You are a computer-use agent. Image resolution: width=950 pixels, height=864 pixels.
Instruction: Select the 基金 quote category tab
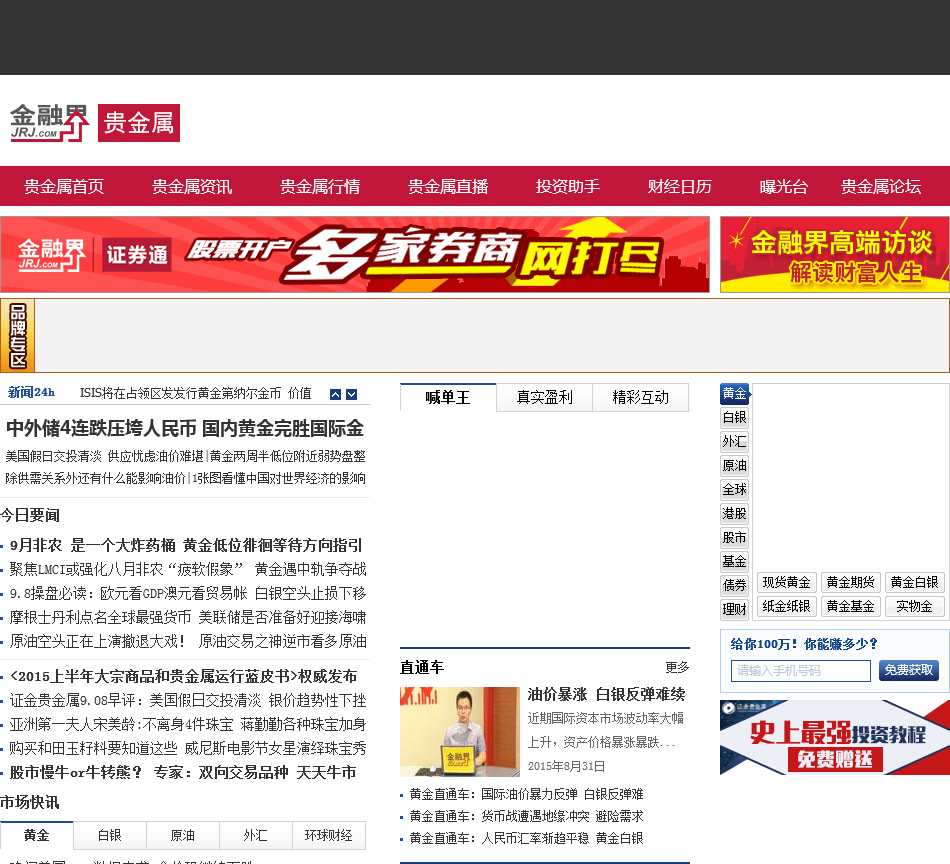(734, 562)
